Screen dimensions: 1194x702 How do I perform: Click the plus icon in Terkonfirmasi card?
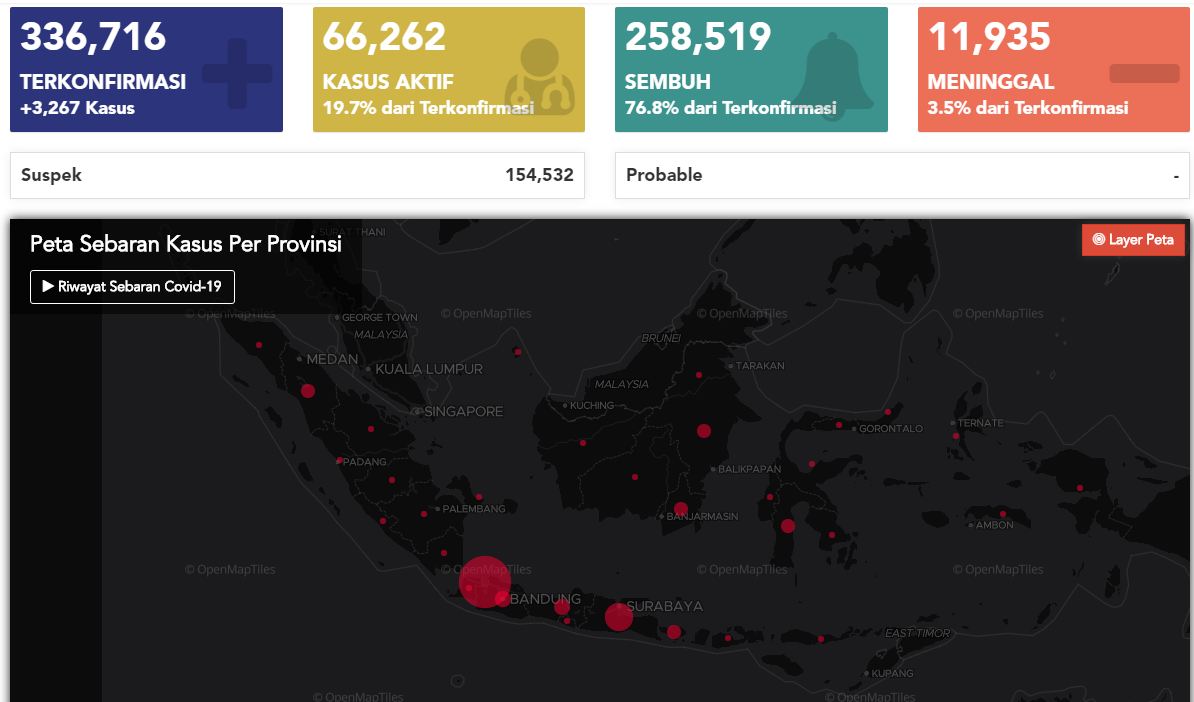[x=237, y=73]
